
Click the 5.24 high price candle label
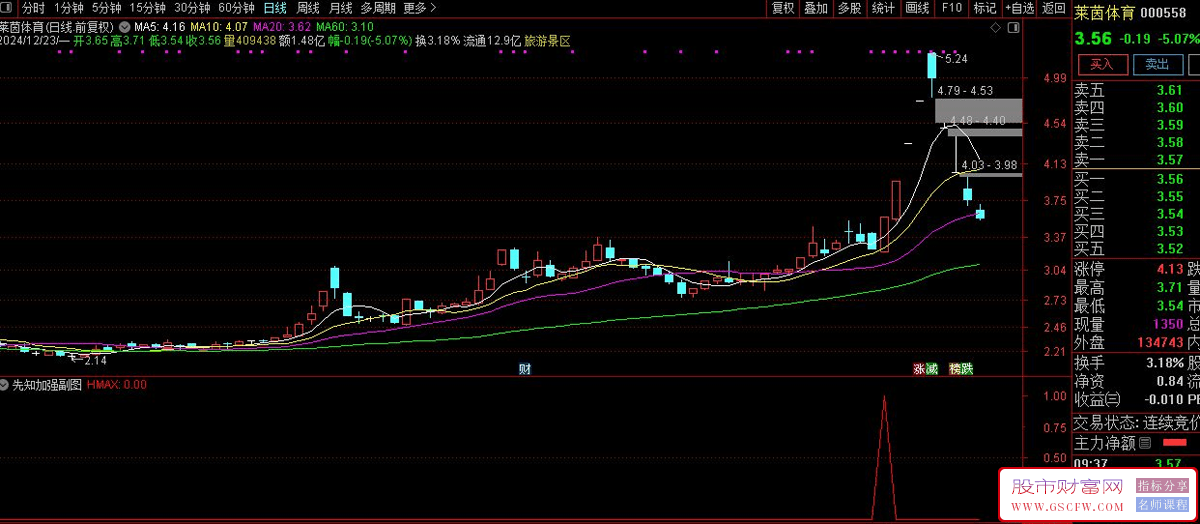956,59
